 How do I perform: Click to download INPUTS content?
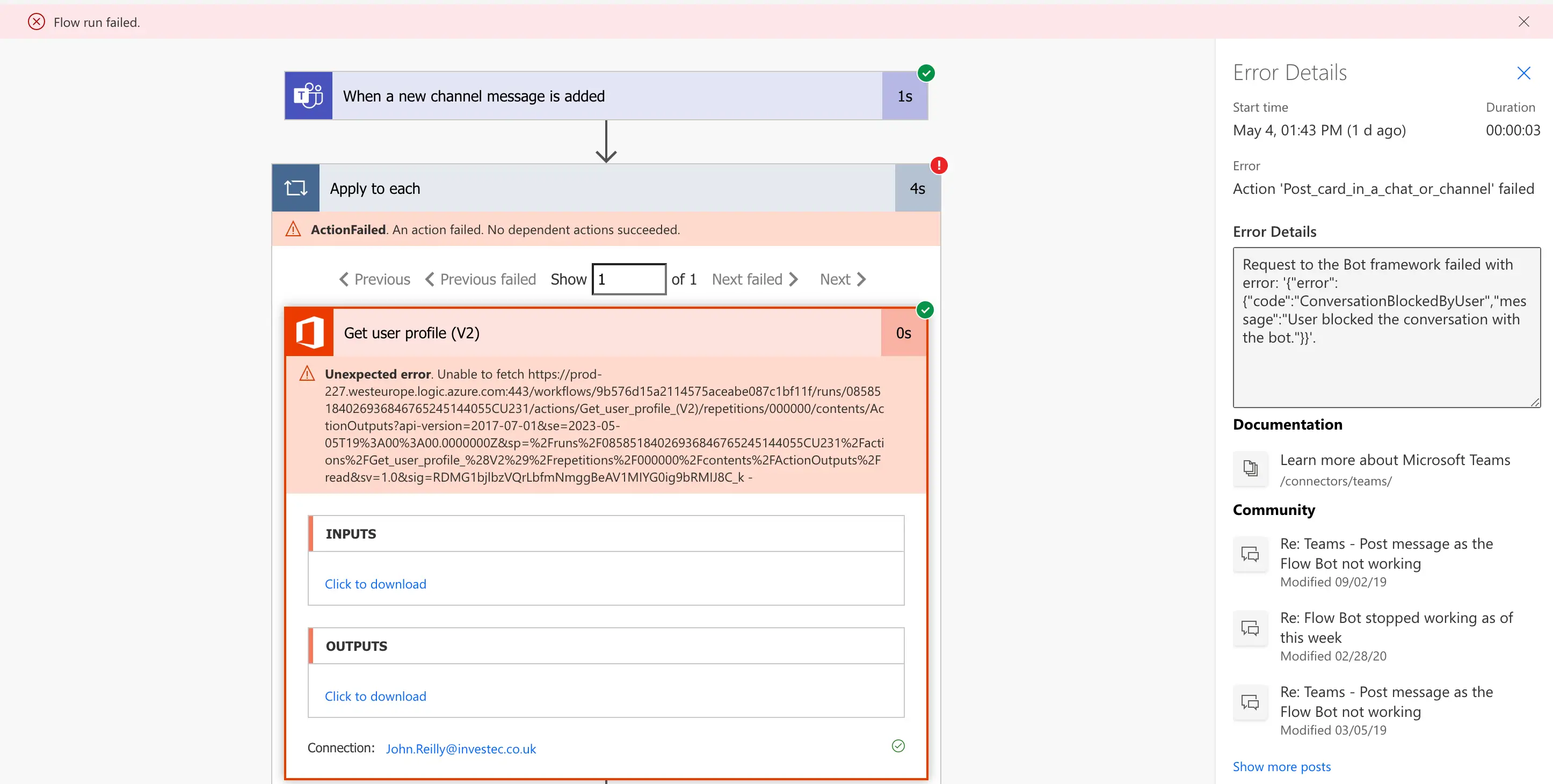click(x=375, y=583)
